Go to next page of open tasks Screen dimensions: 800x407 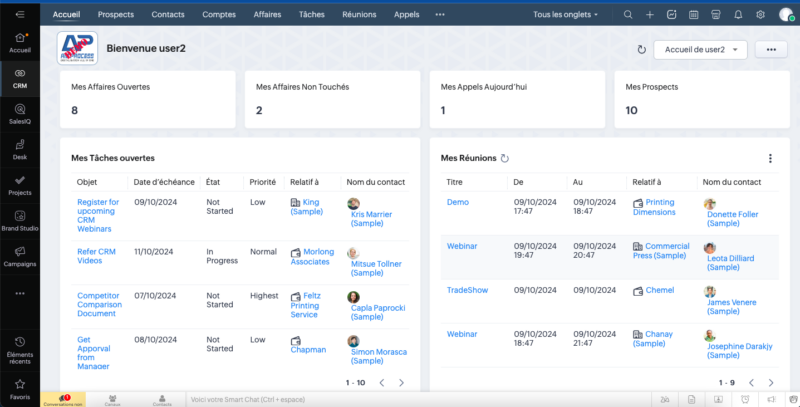tap(401, 382)
